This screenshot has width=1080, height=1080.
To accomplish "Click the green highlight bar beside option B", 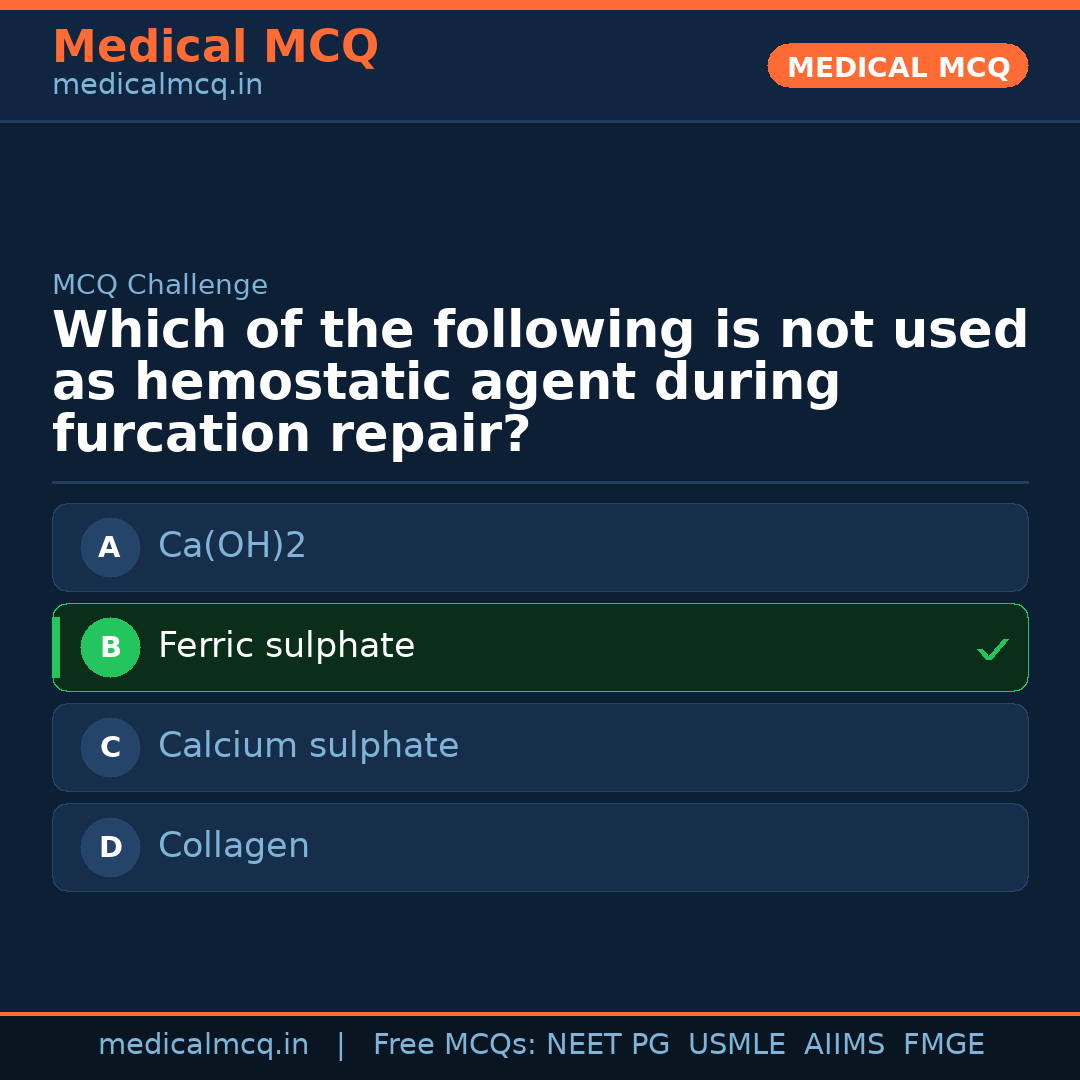I will 56,647.
